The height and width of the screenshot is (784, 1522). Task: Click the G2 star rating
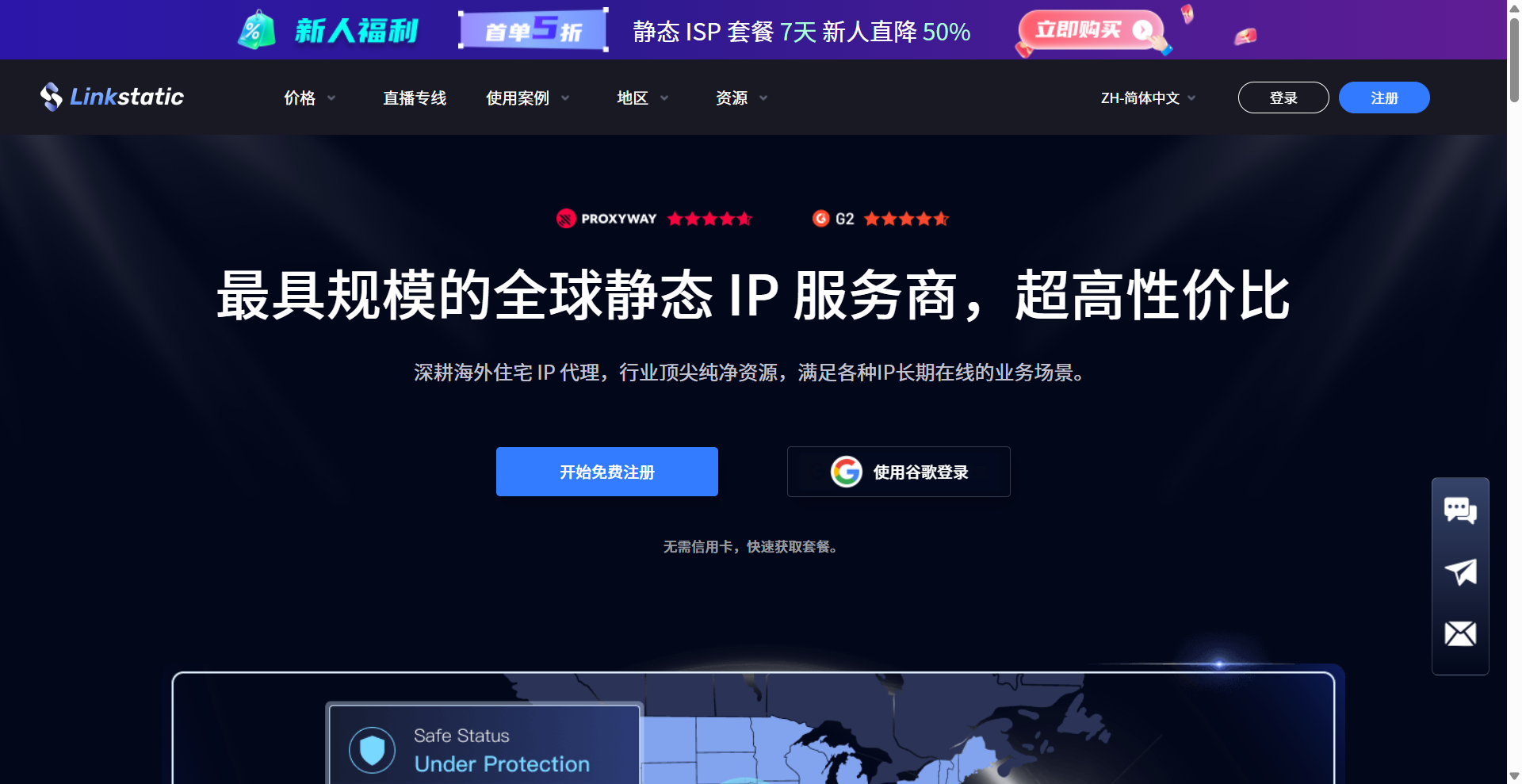(906, 219)
